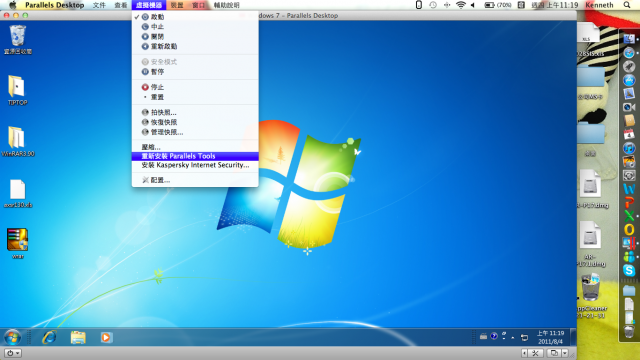Select 重置 menu item

tap(195, 97)
